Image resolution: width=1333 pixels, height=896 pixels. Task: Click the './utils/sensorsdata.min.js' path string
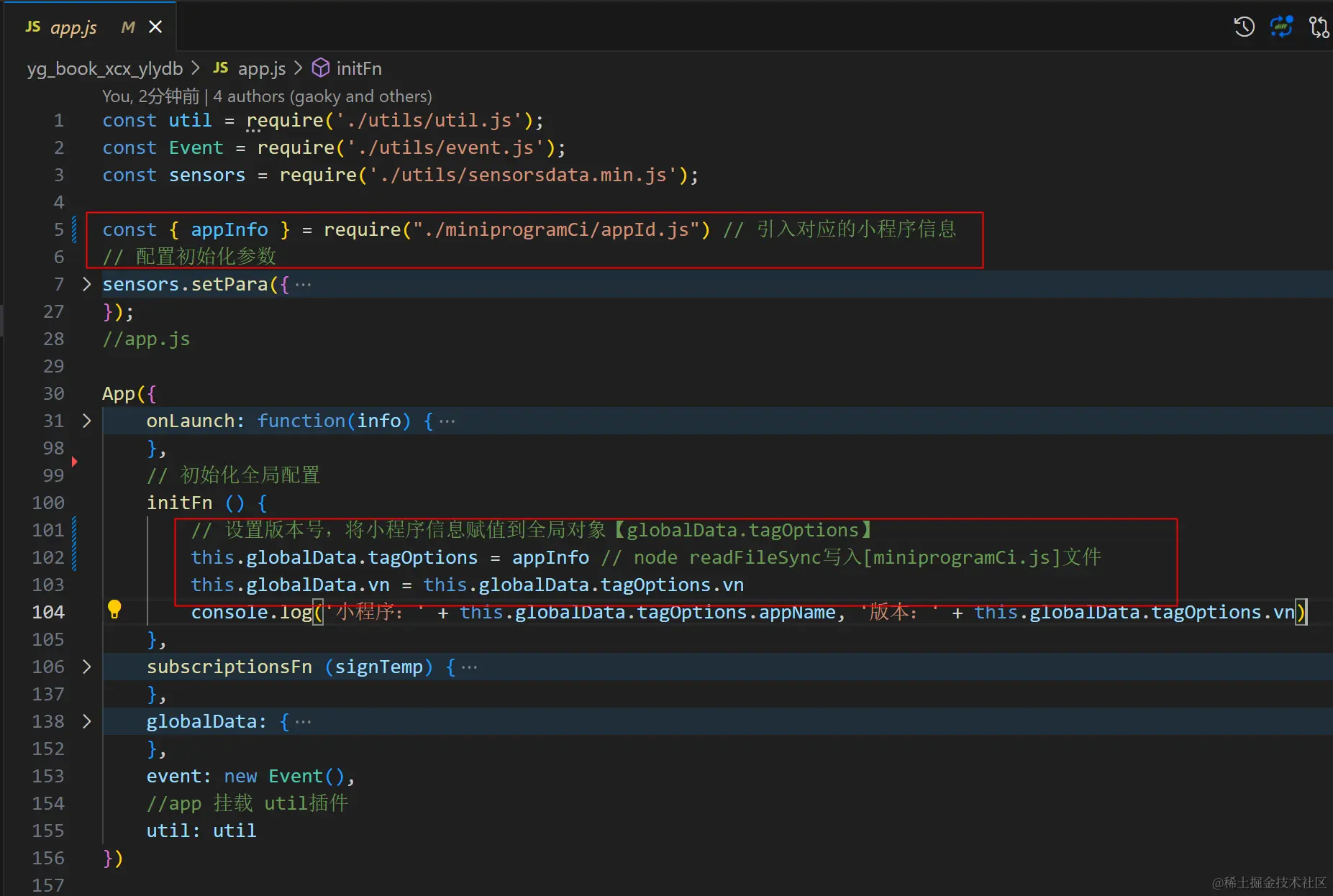(522, 175)
